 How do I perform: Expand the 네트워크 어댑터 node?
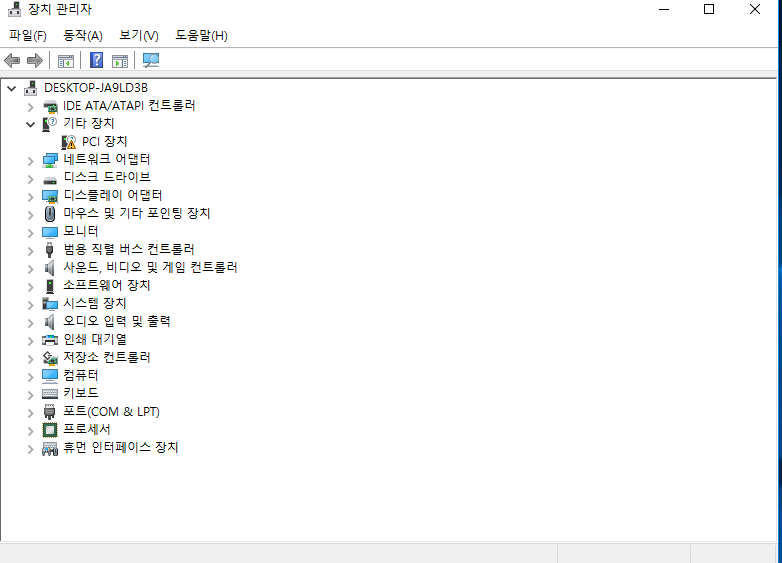click(x=30, y=161)
